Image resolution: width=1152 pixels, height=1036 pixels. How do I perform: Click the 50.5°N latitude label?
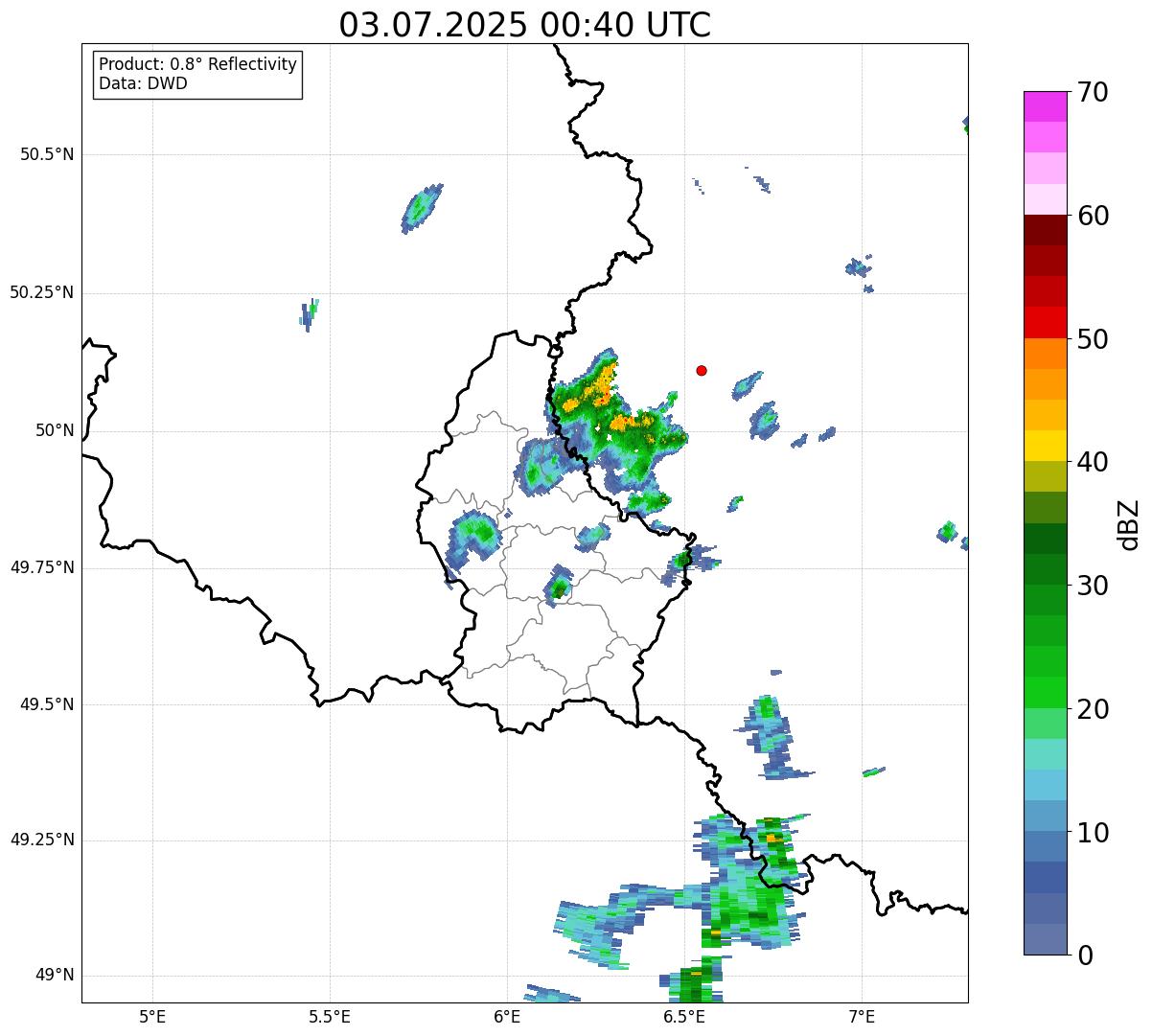(x=47, y=154)
